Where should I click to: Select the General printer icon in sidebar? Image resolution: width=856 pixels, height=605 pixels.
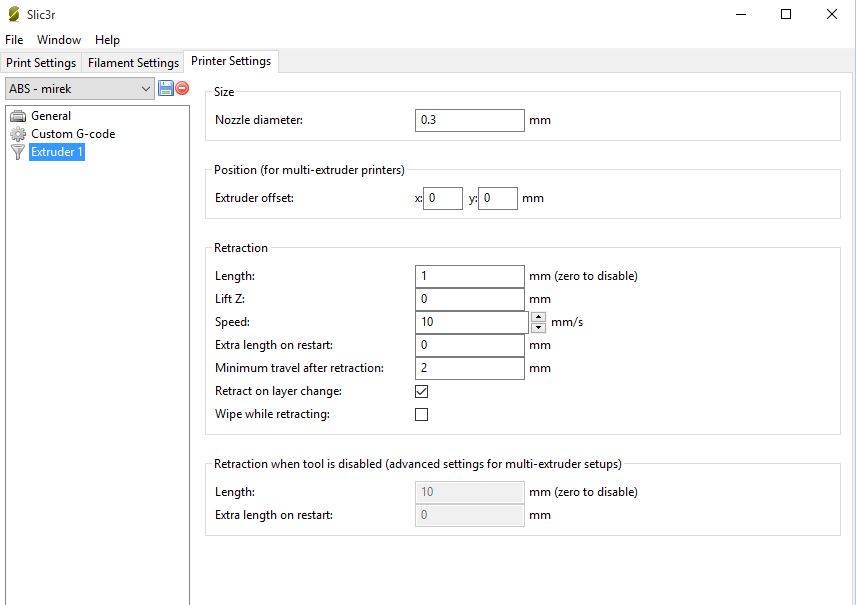tap(17, 116)
